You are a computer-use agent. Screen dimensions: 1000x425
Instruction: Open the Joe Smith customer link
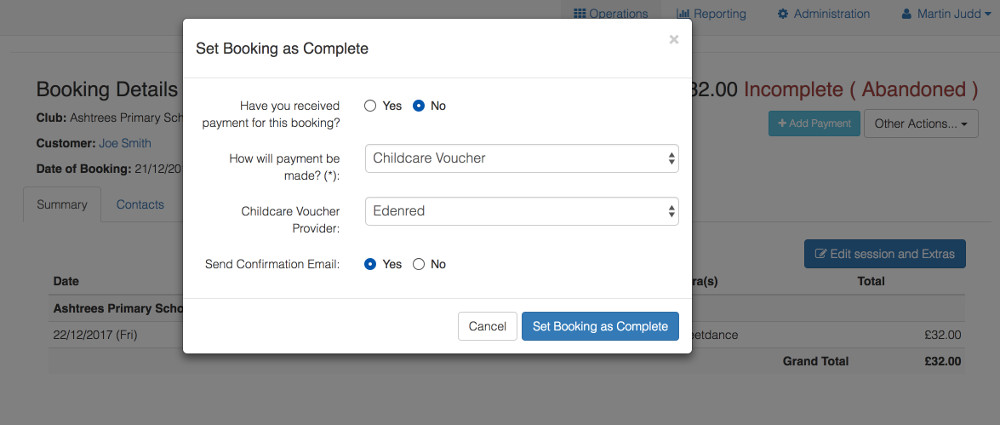125,144
